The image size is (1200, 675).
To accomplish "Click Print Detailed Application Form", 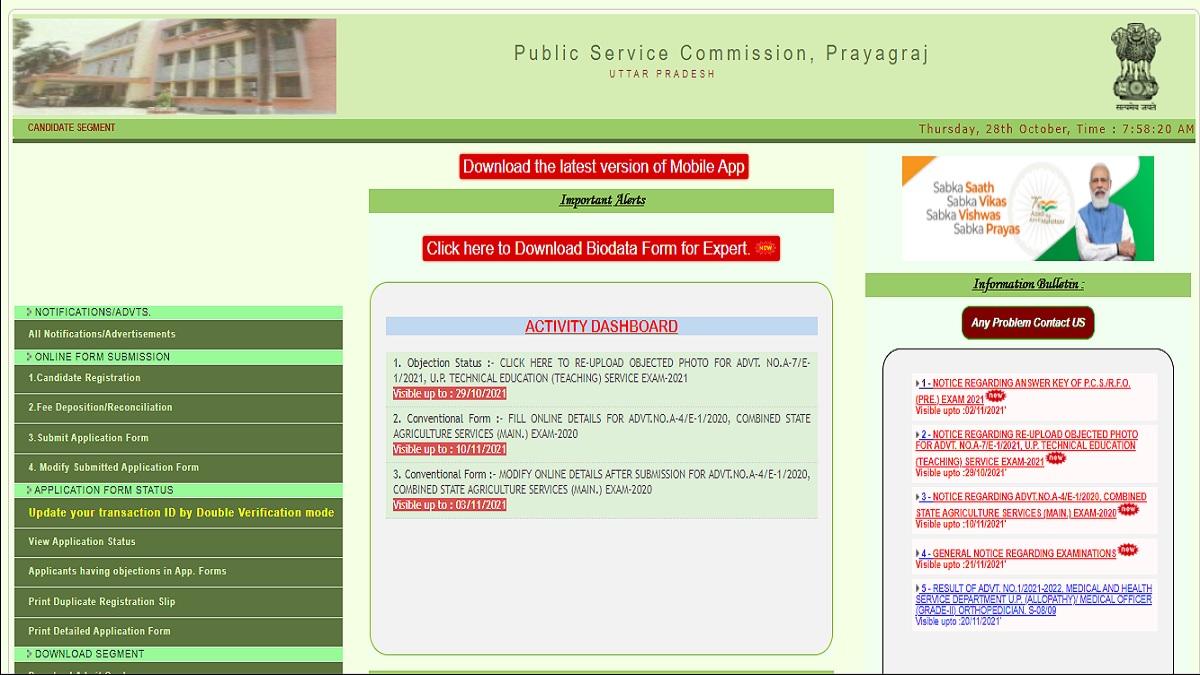I will coord(99,631).
